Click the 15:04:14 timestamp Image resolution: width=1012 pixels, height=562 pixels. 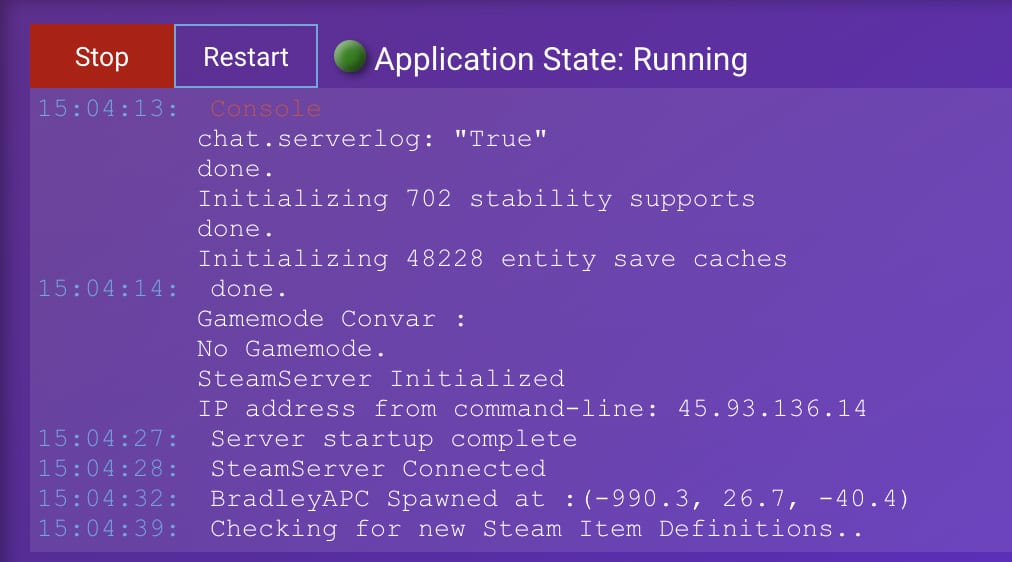[108, 289]
